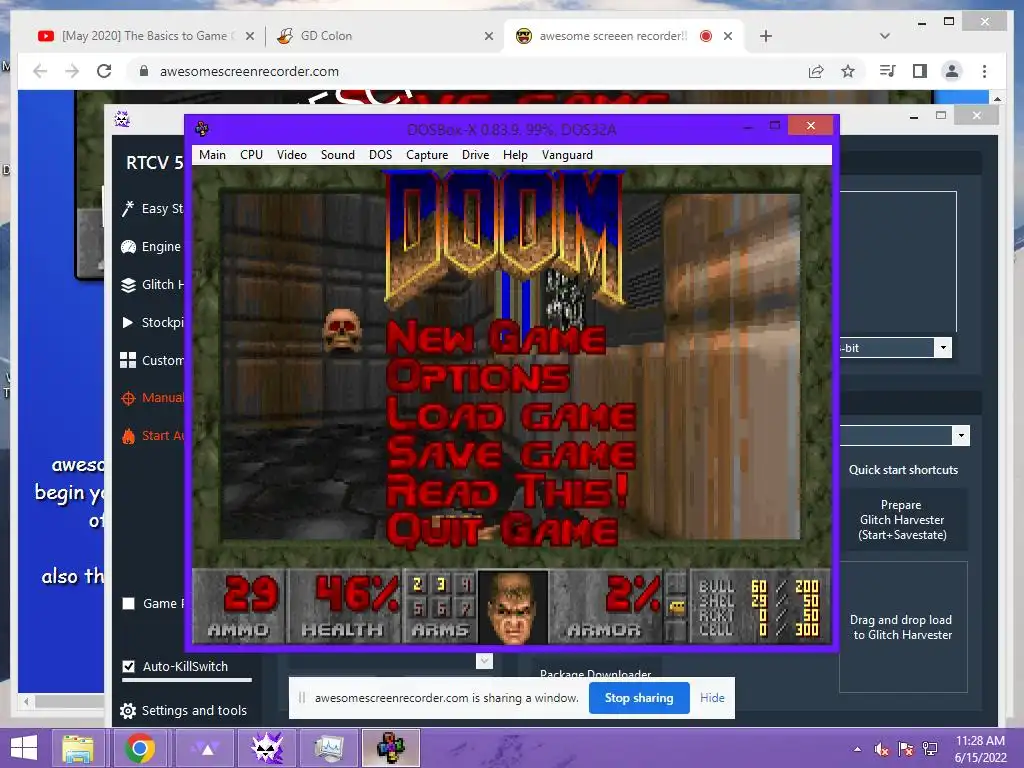
Task: Open the Chrome profile avatar
Action: 952,71
